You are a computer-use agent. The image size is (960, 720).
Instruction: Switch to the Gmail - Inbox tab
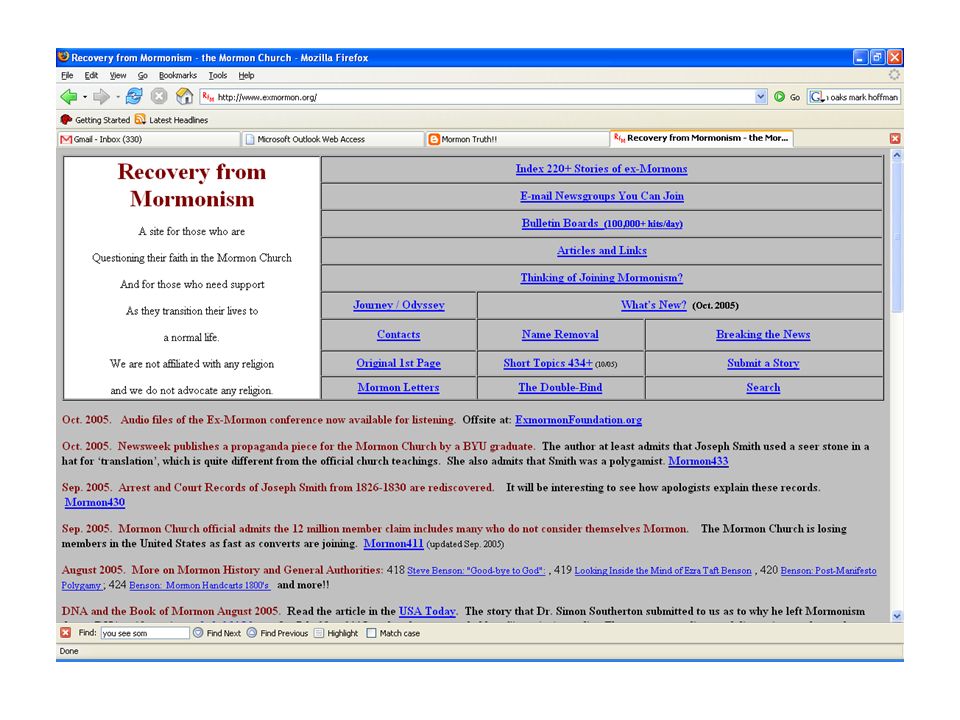(x=149, y=139)
